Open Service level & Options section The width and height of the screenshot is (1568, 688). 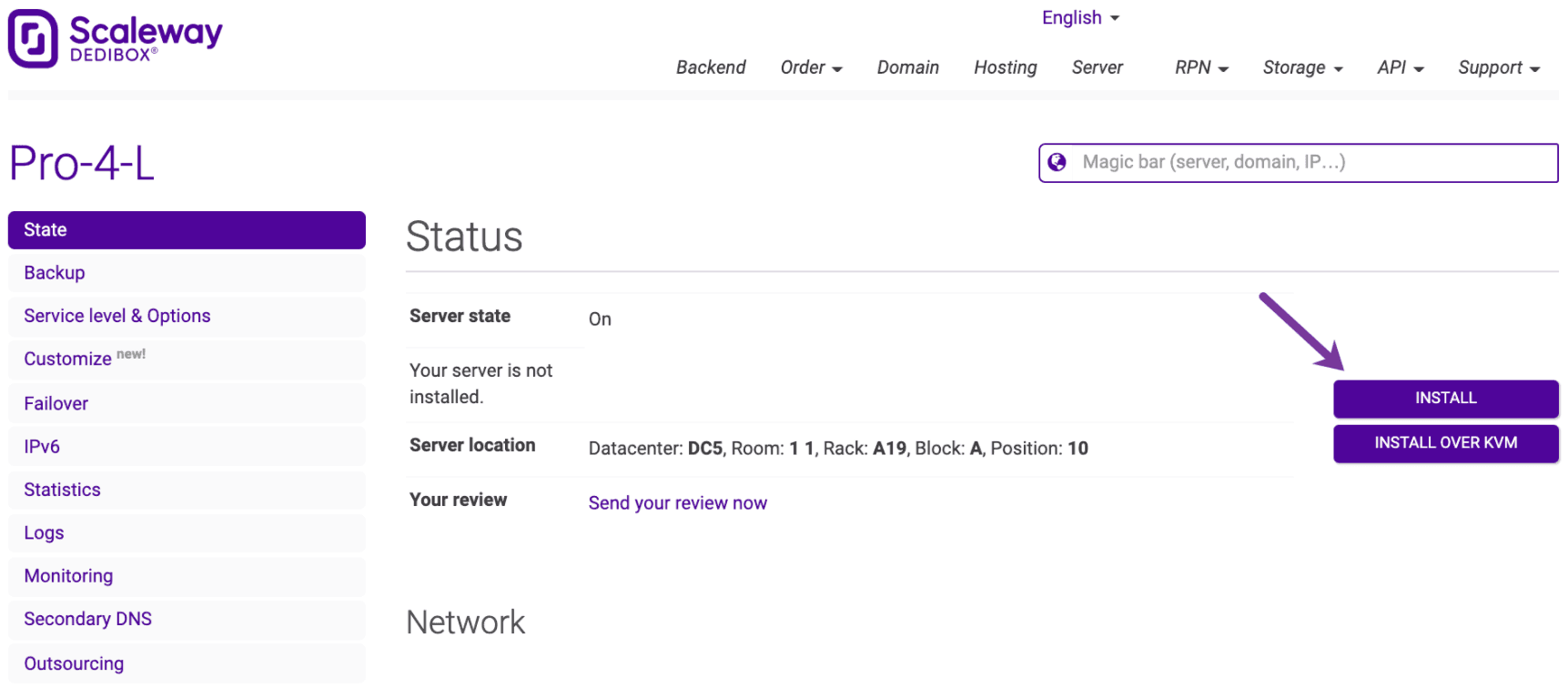point(116,316)
